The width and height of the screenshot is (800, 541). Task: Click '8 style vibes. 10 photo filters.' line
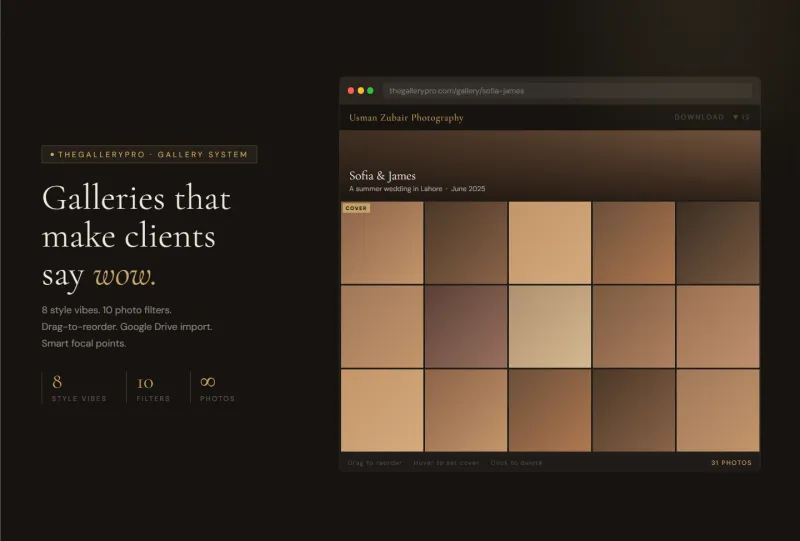[x=107, y=310]
